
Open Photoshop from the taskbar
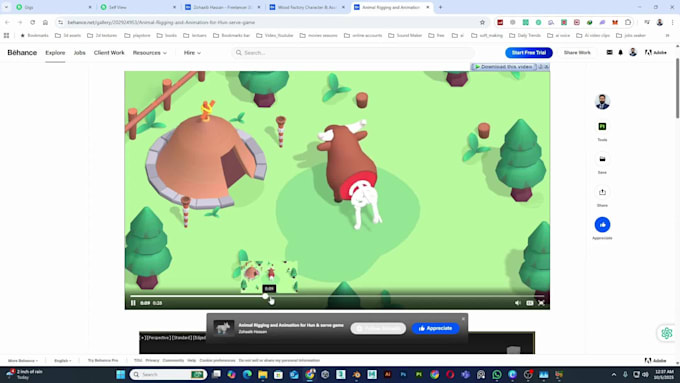[x=403, y=374]
